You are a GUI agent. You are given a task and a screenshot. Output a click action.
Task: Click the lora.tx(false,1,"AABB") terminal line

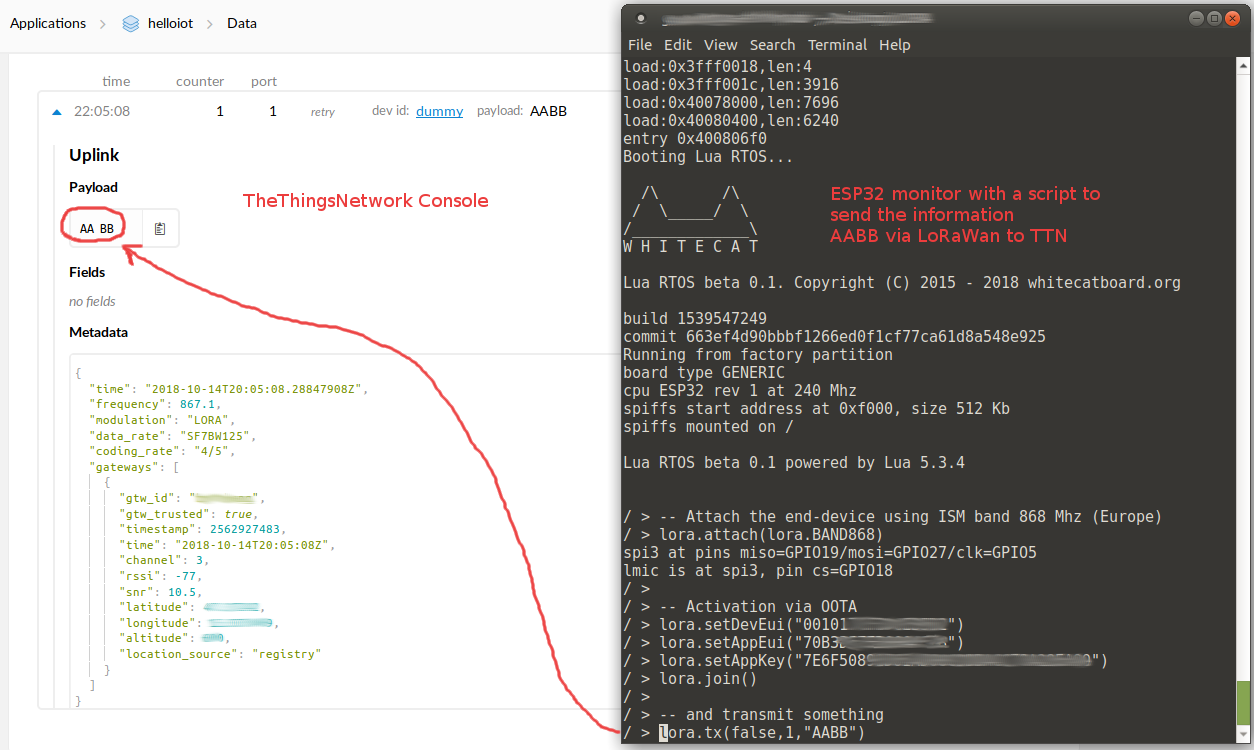pos(744,733)
